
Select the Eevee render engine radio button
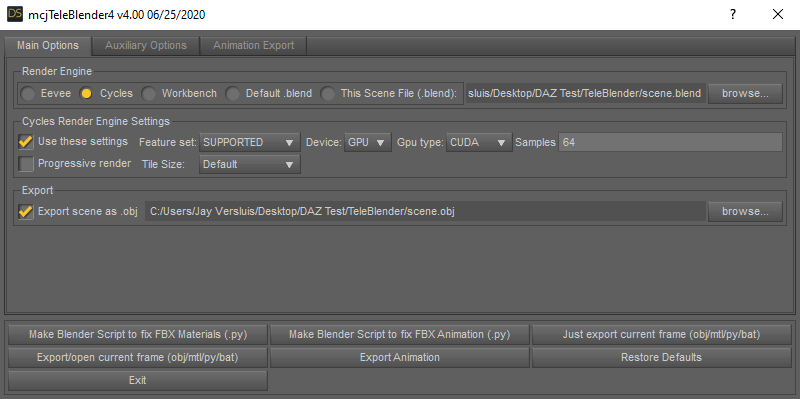[x=28, y=93]
